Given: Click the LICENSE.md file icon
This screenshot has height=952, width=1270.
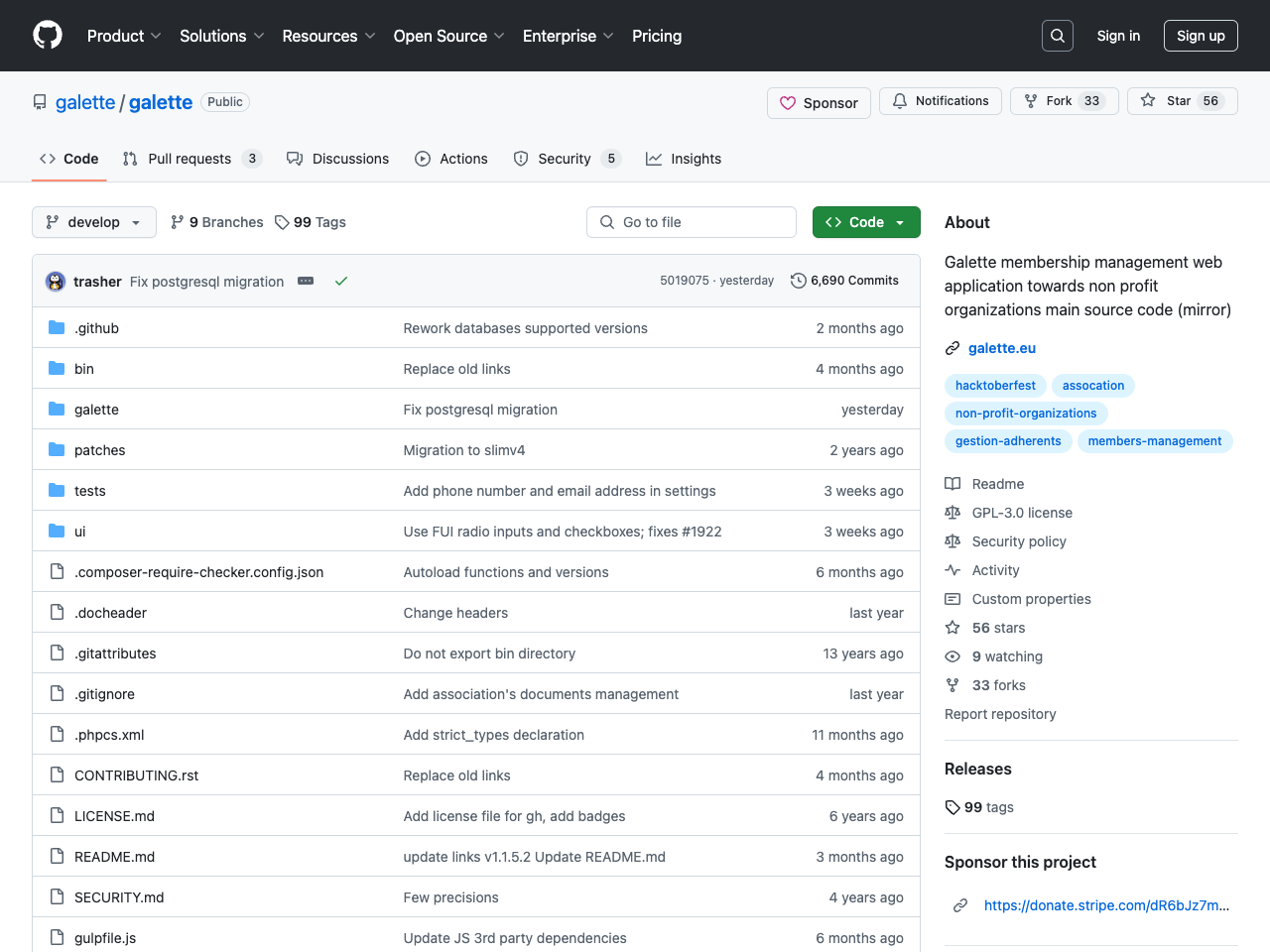Looking at the screenshot, I should tap(57, 815).
